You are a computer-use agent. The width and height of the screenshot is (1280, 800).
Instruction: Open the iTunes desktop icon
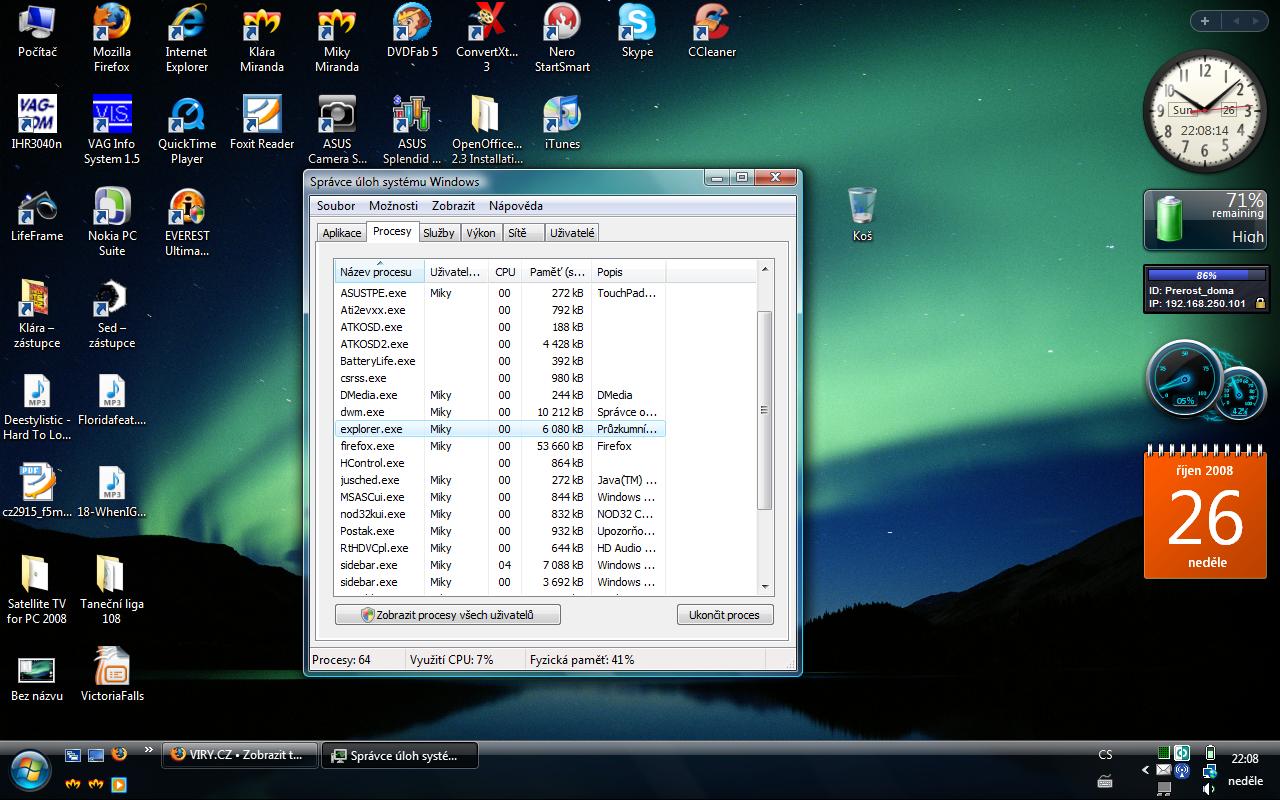(562, 116)
